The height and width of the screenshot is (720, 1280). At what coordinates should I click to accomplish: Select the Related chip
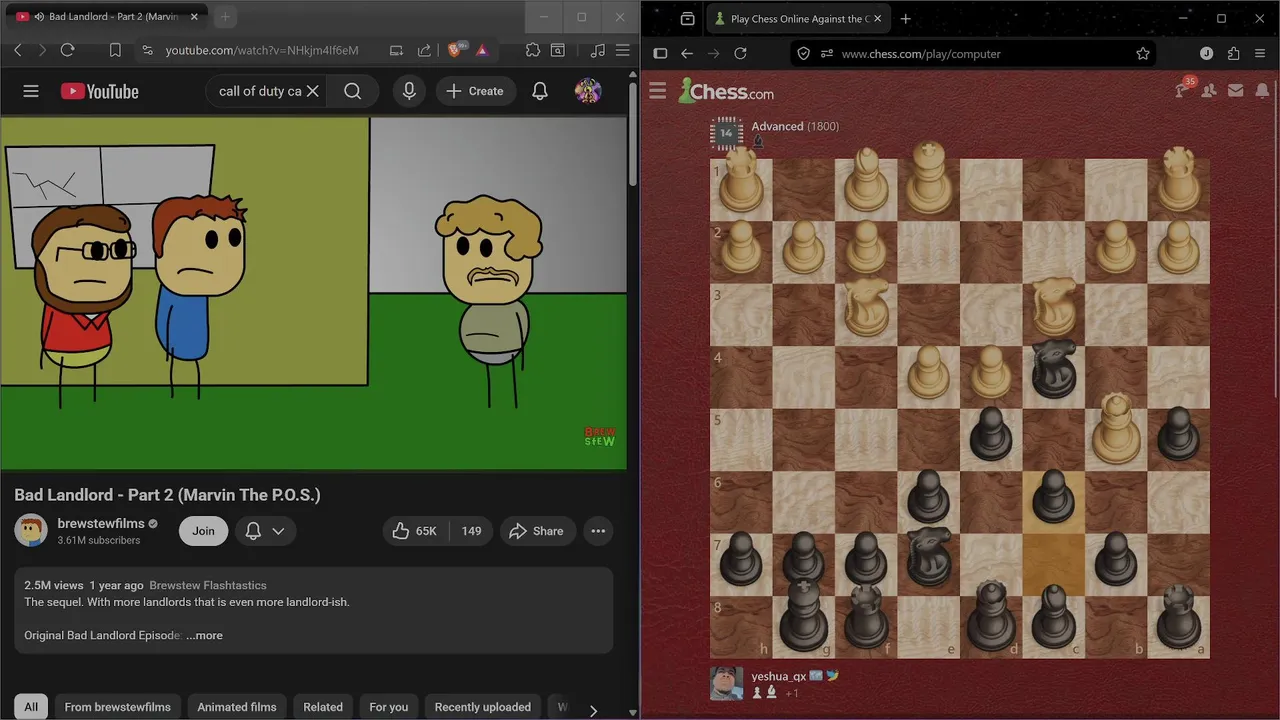tap(323, 707)
